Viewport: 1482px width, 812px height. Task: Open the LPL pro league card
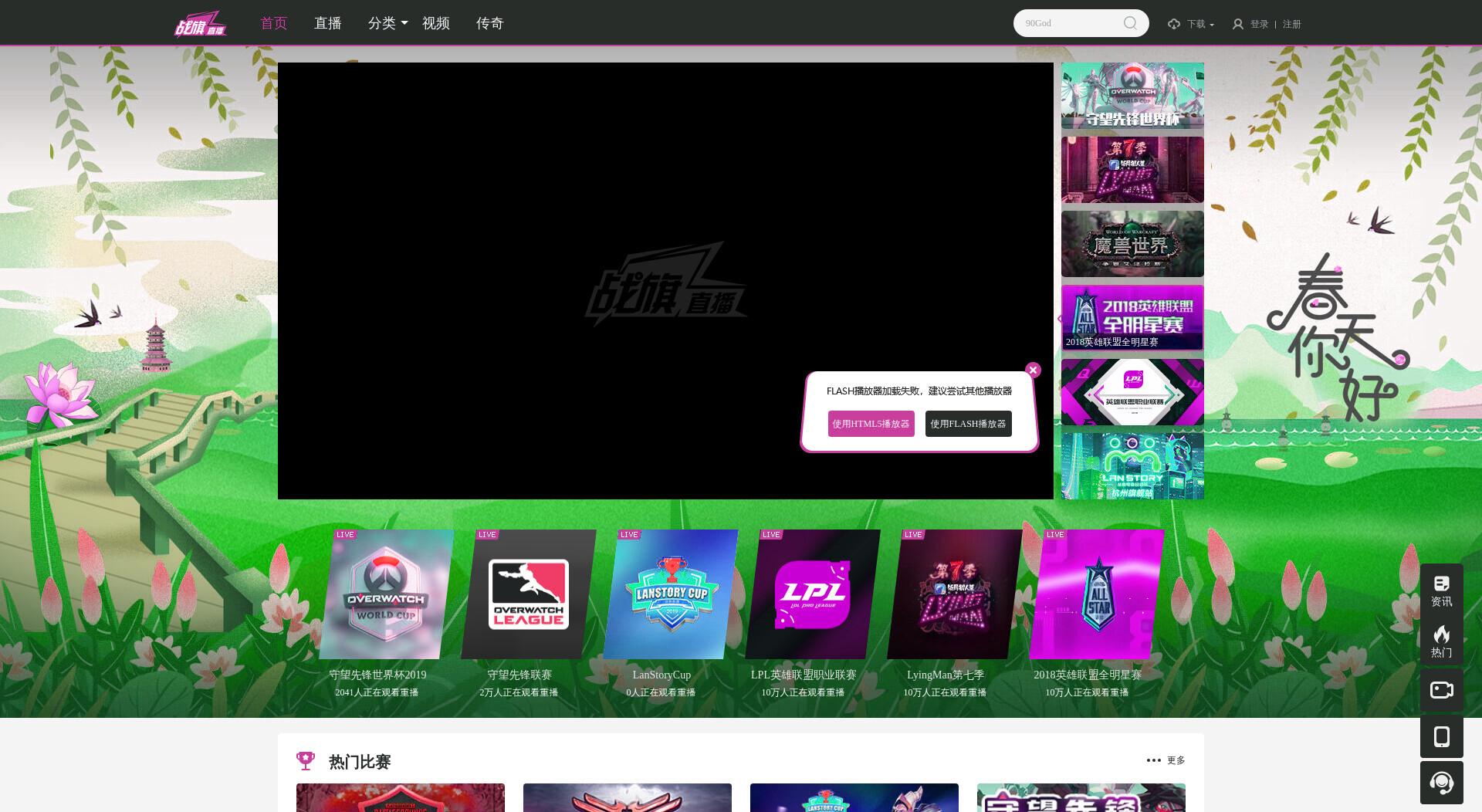pyautogui.click(x=812, y=594)
